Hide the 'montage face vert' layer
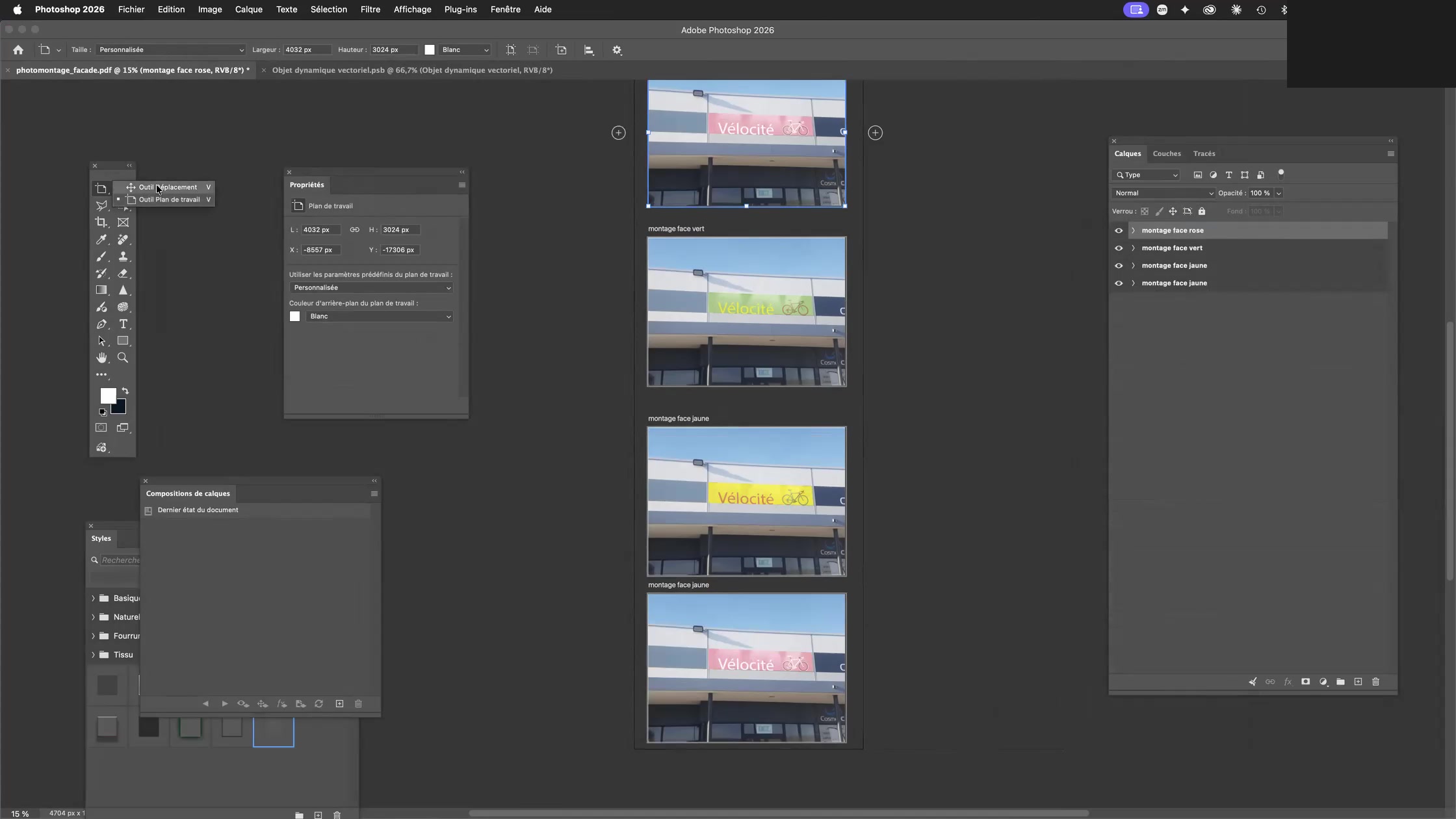Viewport: 1456px width, 819px height. [1119, 248]
